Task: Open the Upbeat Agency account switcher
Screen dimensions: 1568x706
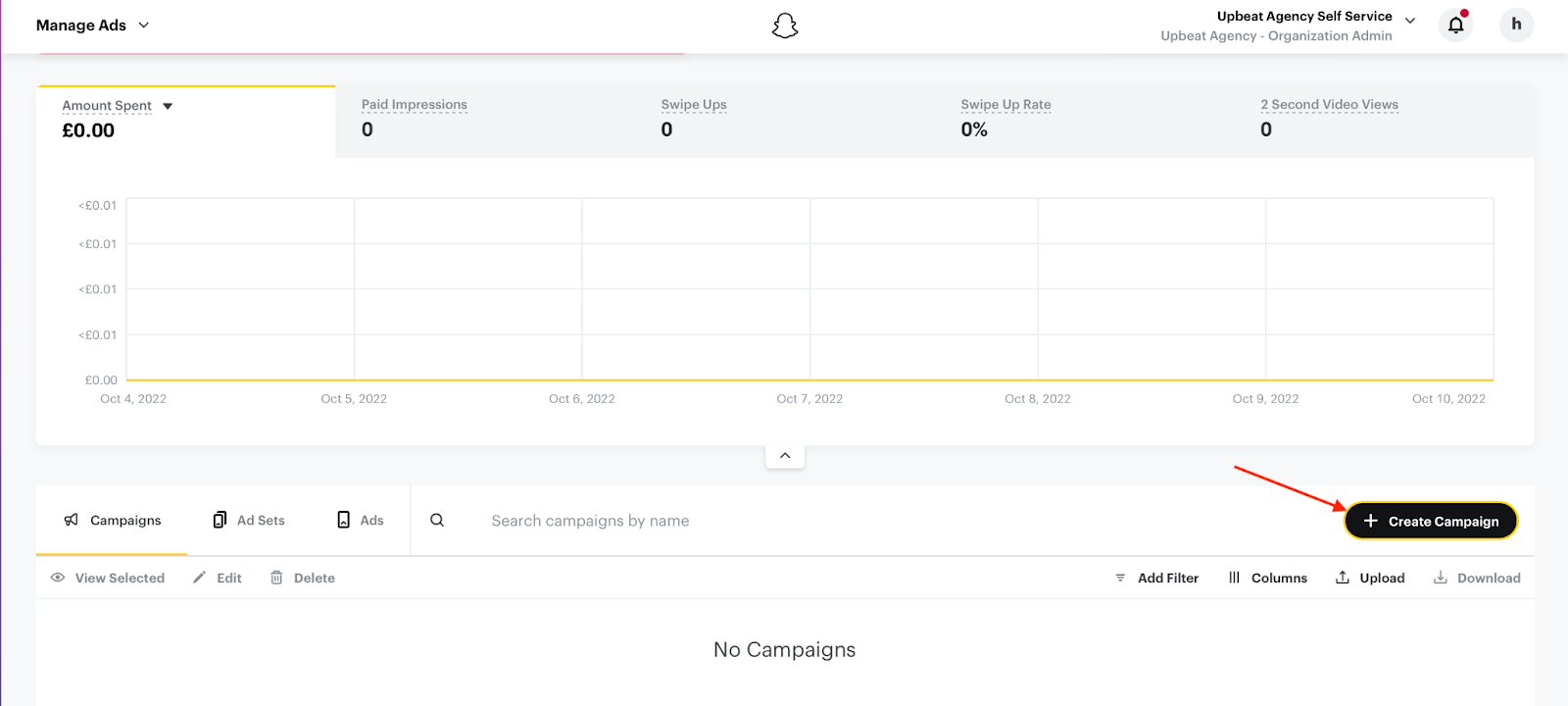Action: (x=1409, y=21)
